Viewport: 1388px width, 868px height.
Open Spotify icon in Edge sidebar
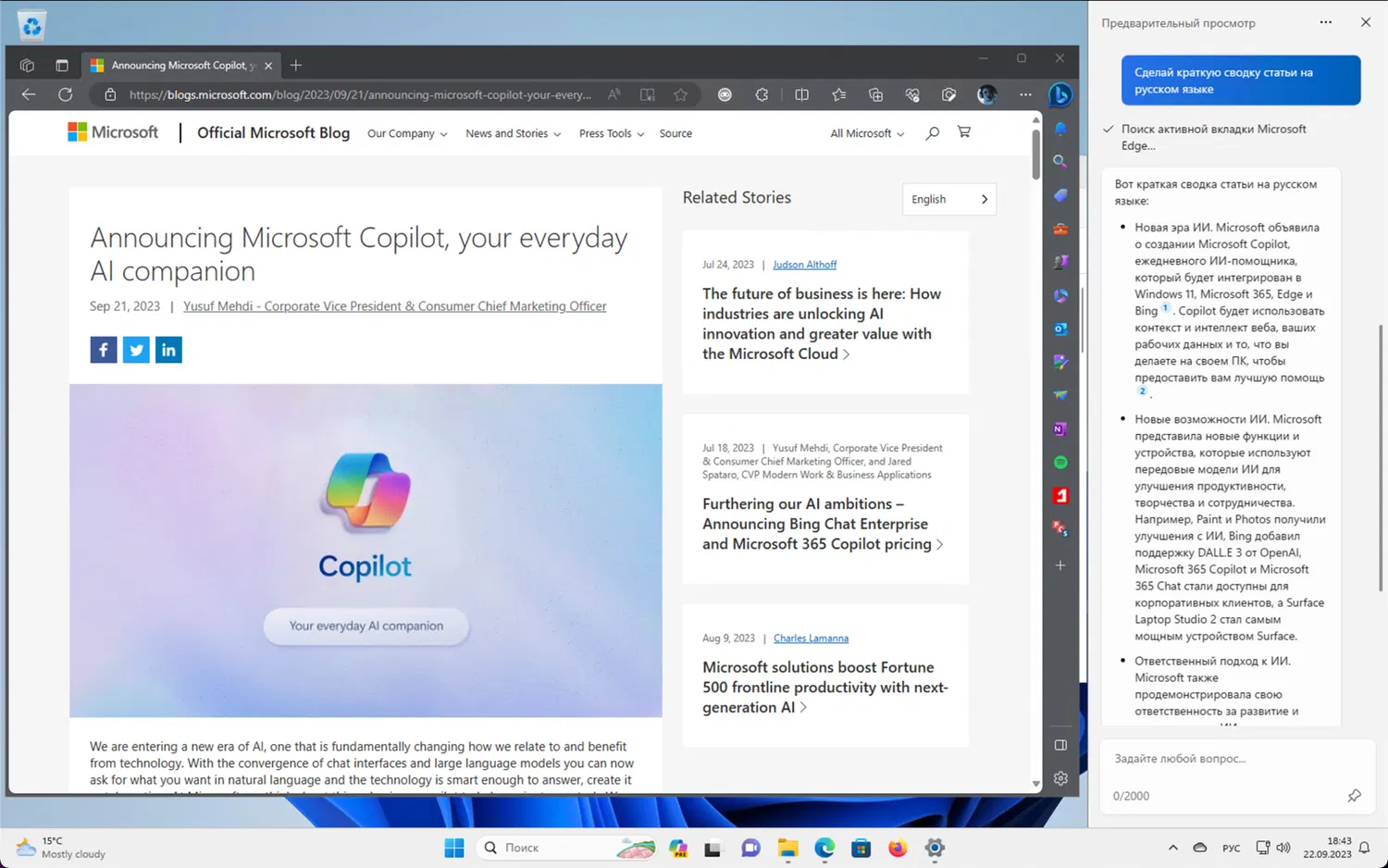click(1060, 462)
